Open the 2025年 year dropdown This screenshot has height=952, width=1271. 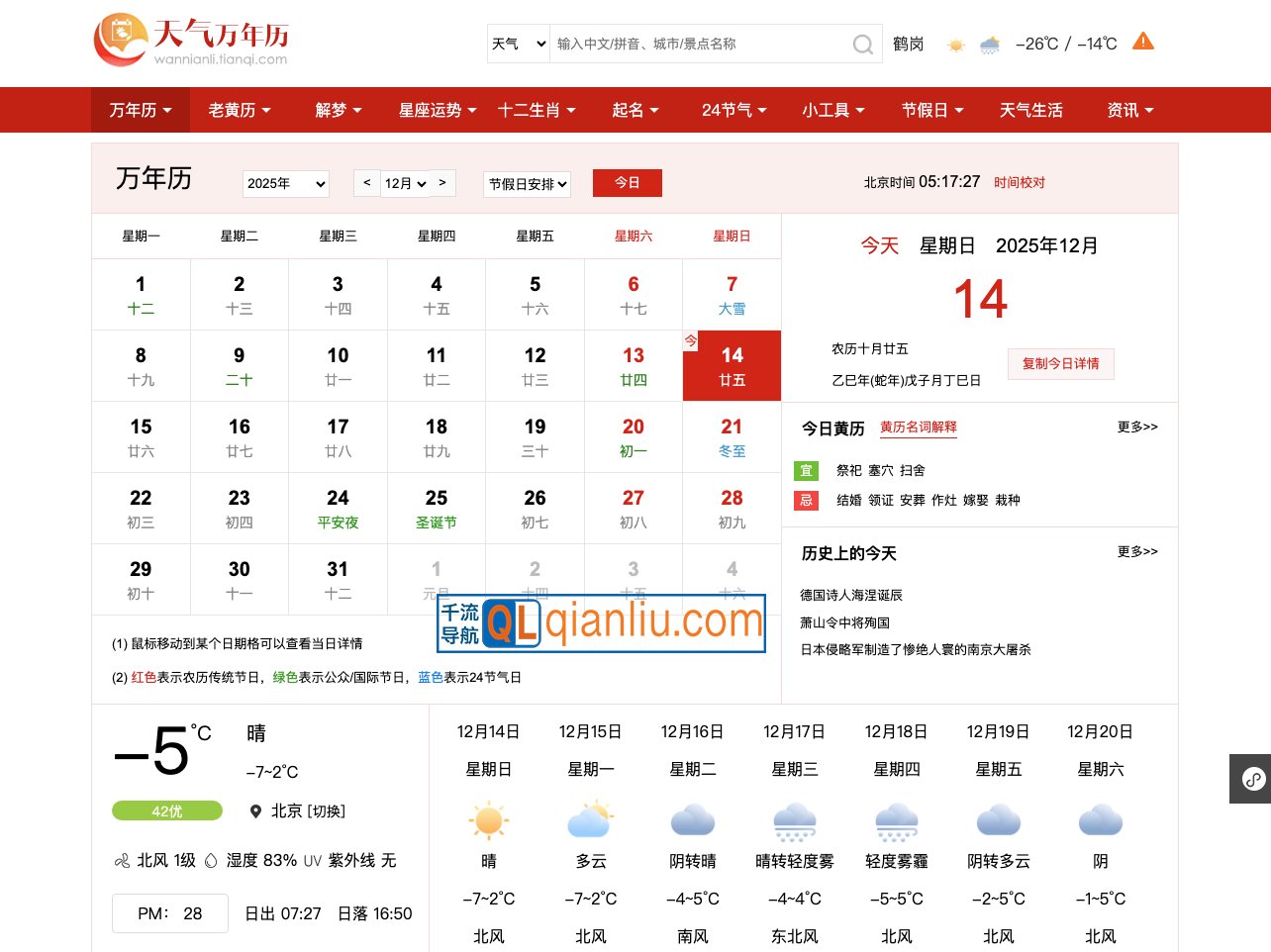tap(286, 184)
